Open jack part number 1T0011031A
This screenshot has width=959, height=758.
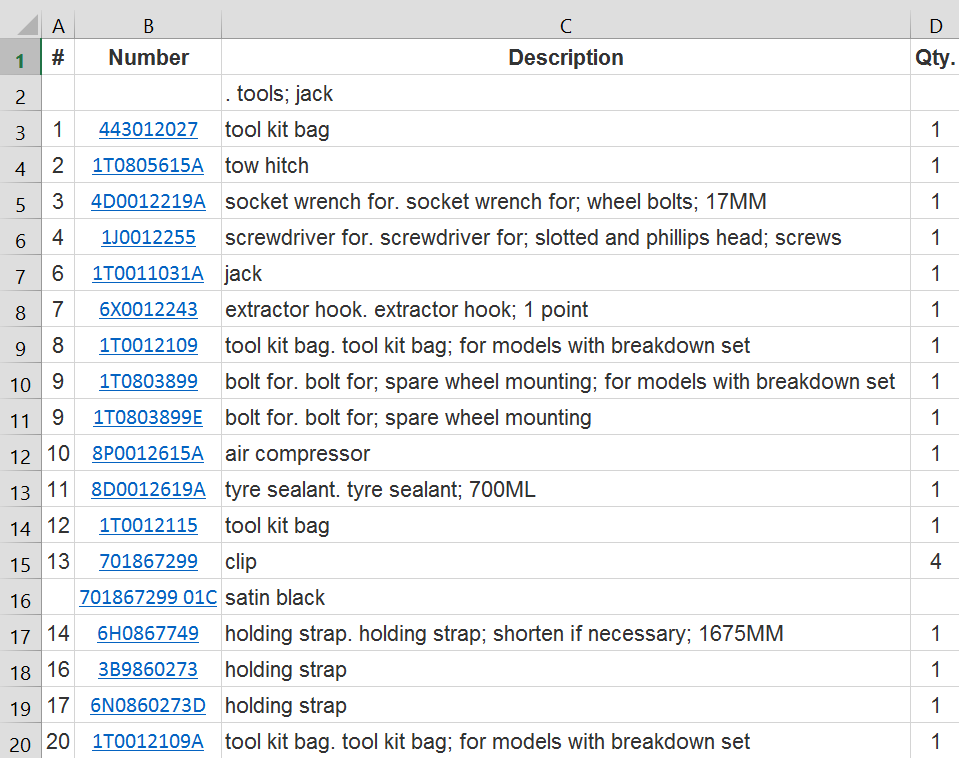point(148,274)
